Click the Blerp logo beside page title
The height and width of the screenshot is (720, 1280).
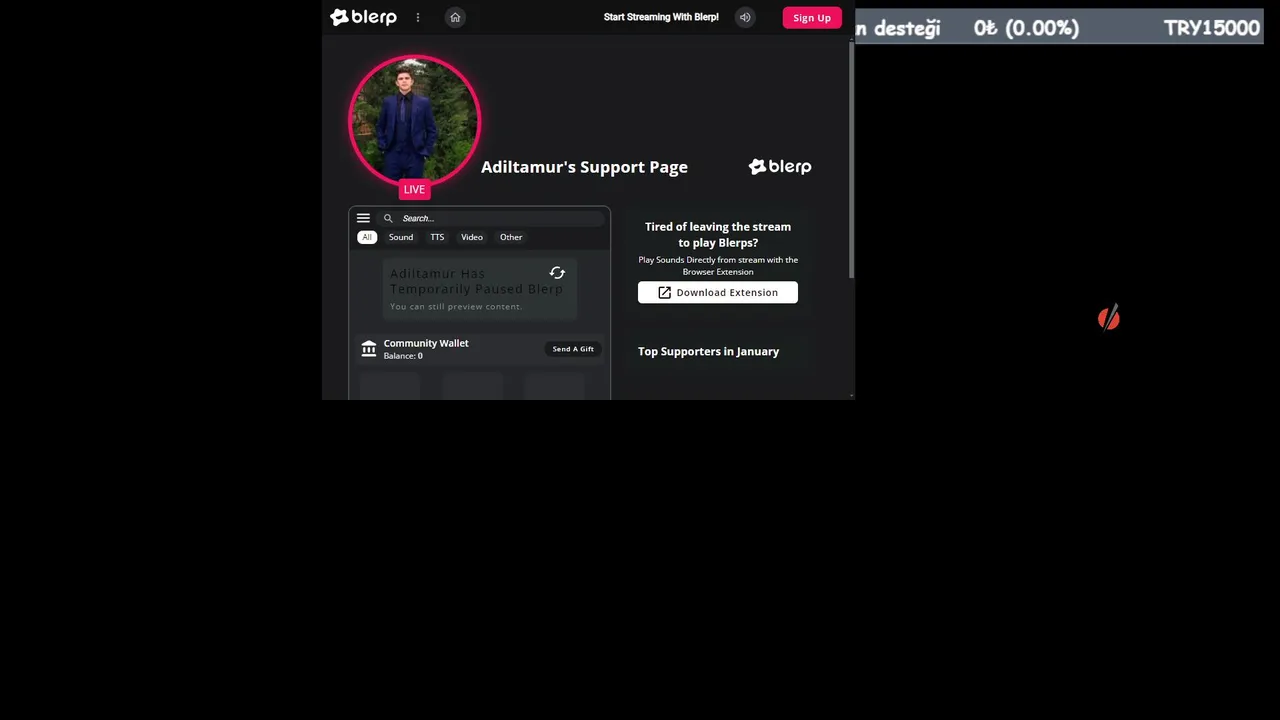780,167
